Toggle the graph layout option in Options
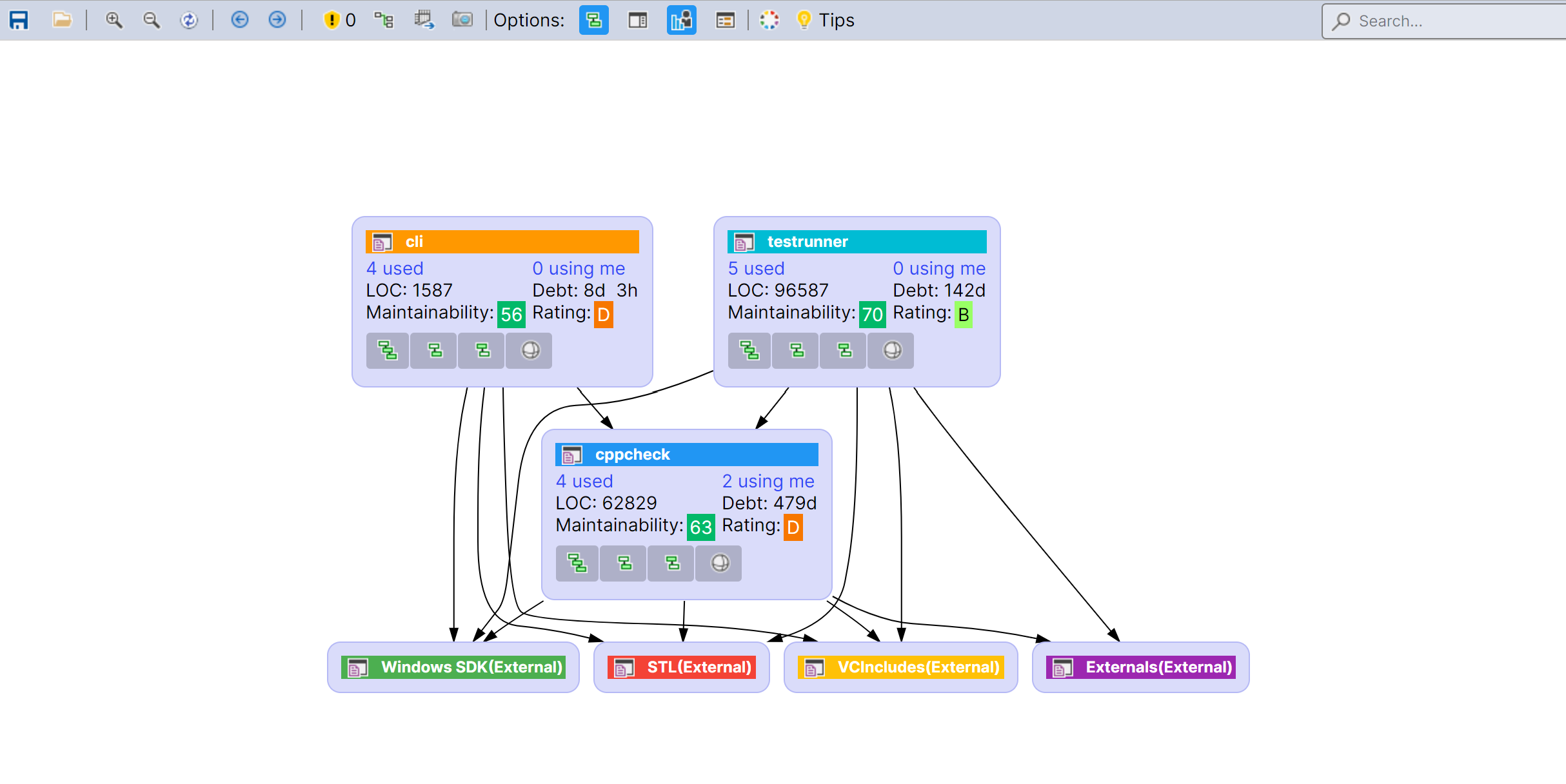 pyautogui.click(x=593, y=20)
